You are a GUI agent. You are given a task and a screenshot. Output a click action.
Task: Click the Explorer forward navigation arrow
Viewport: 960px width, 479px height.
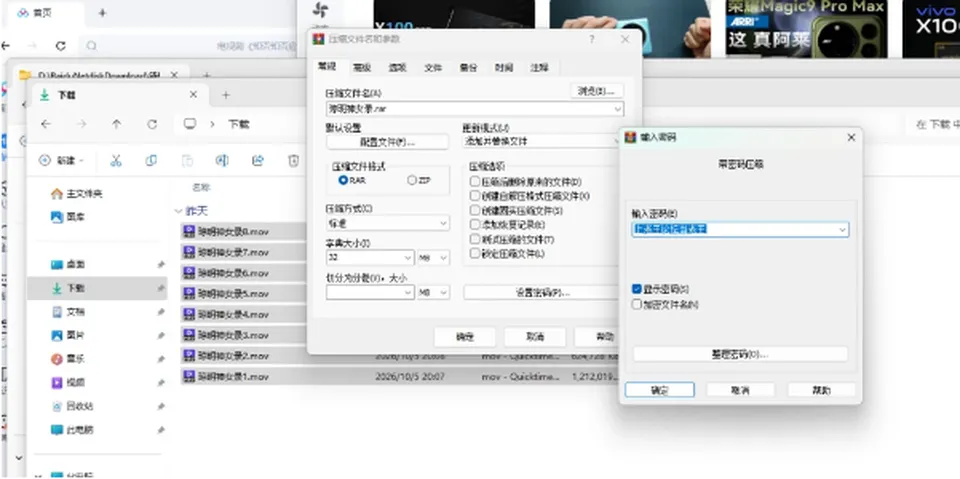[x=81, y=124]
